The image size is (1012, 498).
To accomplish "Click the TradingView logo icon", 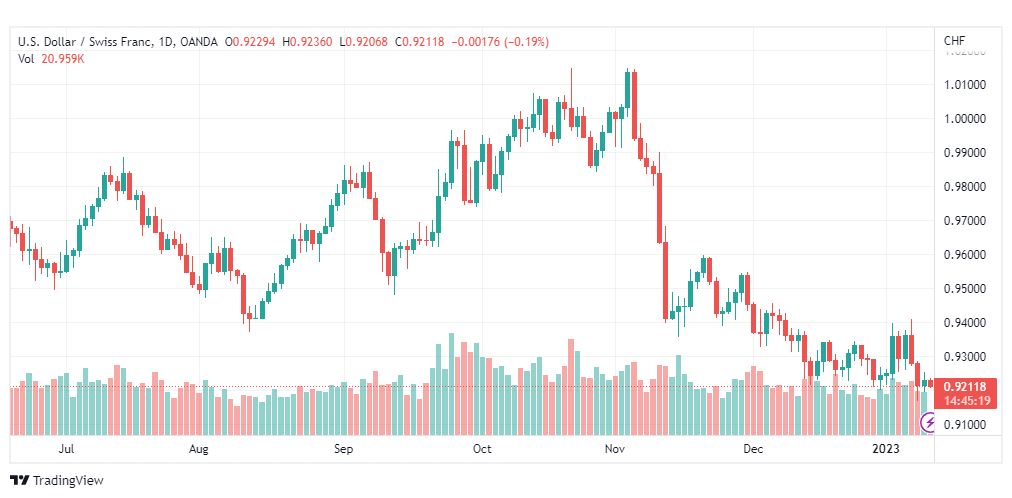I will [x=19, y=481].
